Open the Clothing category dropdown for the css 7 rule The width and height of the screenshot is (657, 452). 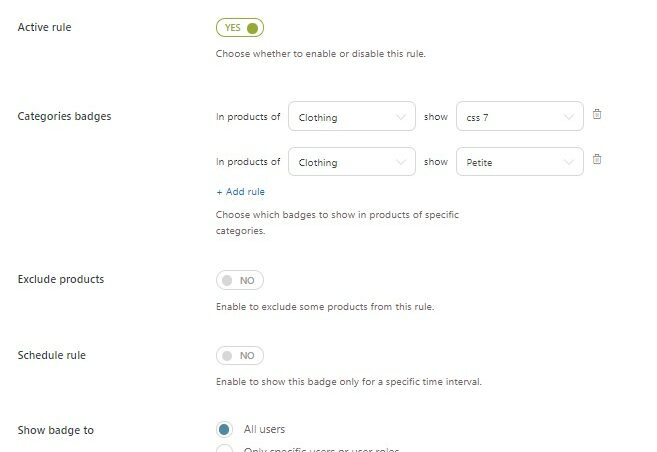(352, 116)
